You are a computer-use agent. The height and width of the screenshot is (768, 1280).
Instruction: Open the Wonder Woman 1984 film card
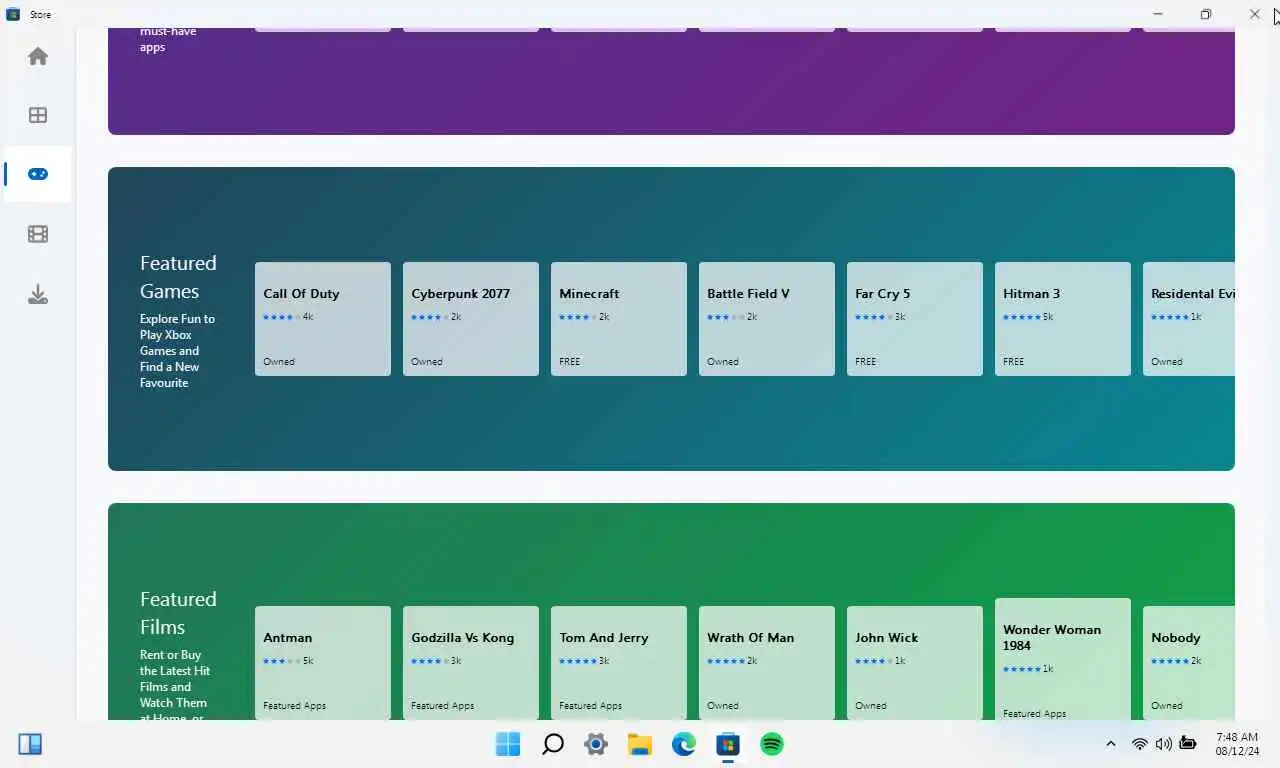coord(1063,659)
